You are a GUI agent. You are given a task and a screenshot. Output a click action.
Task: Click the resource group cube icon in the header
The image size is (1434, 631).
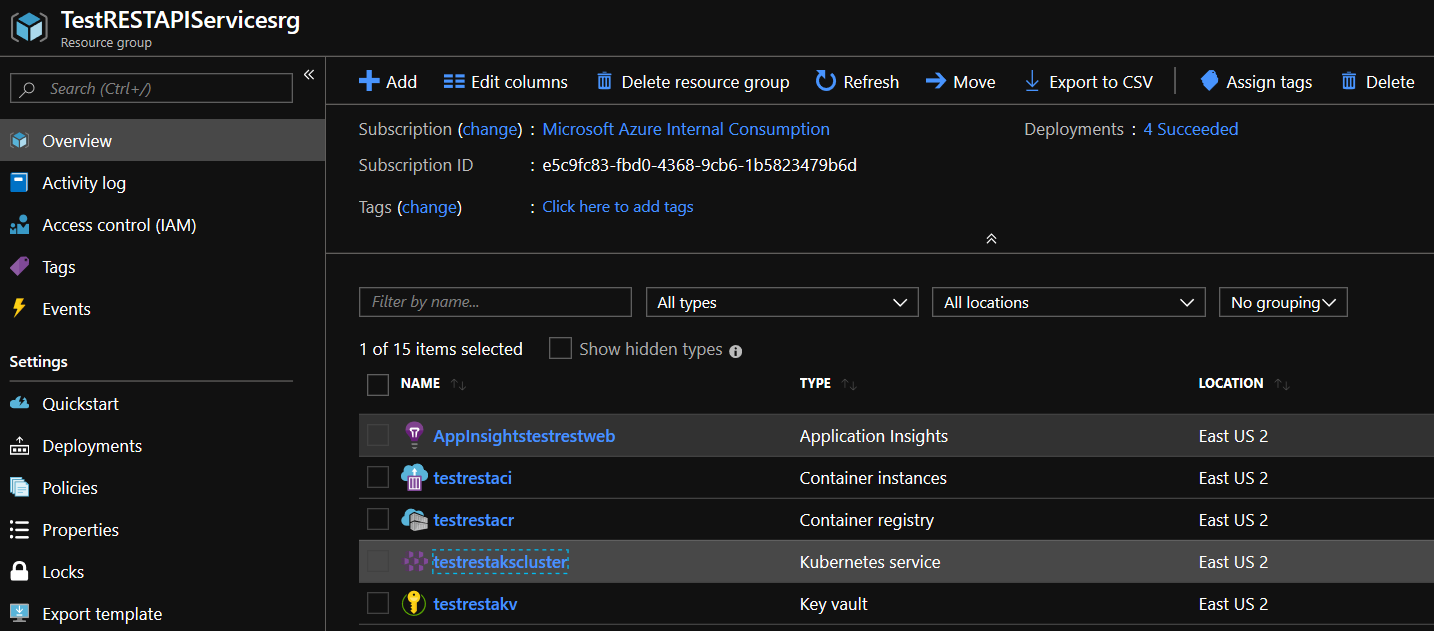click(x=29, y=27)
